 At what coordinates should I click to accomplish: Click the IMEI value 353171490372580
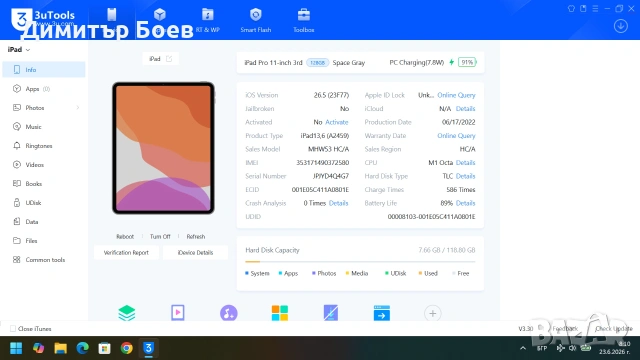pyautogui.click(x=322, y=162)
